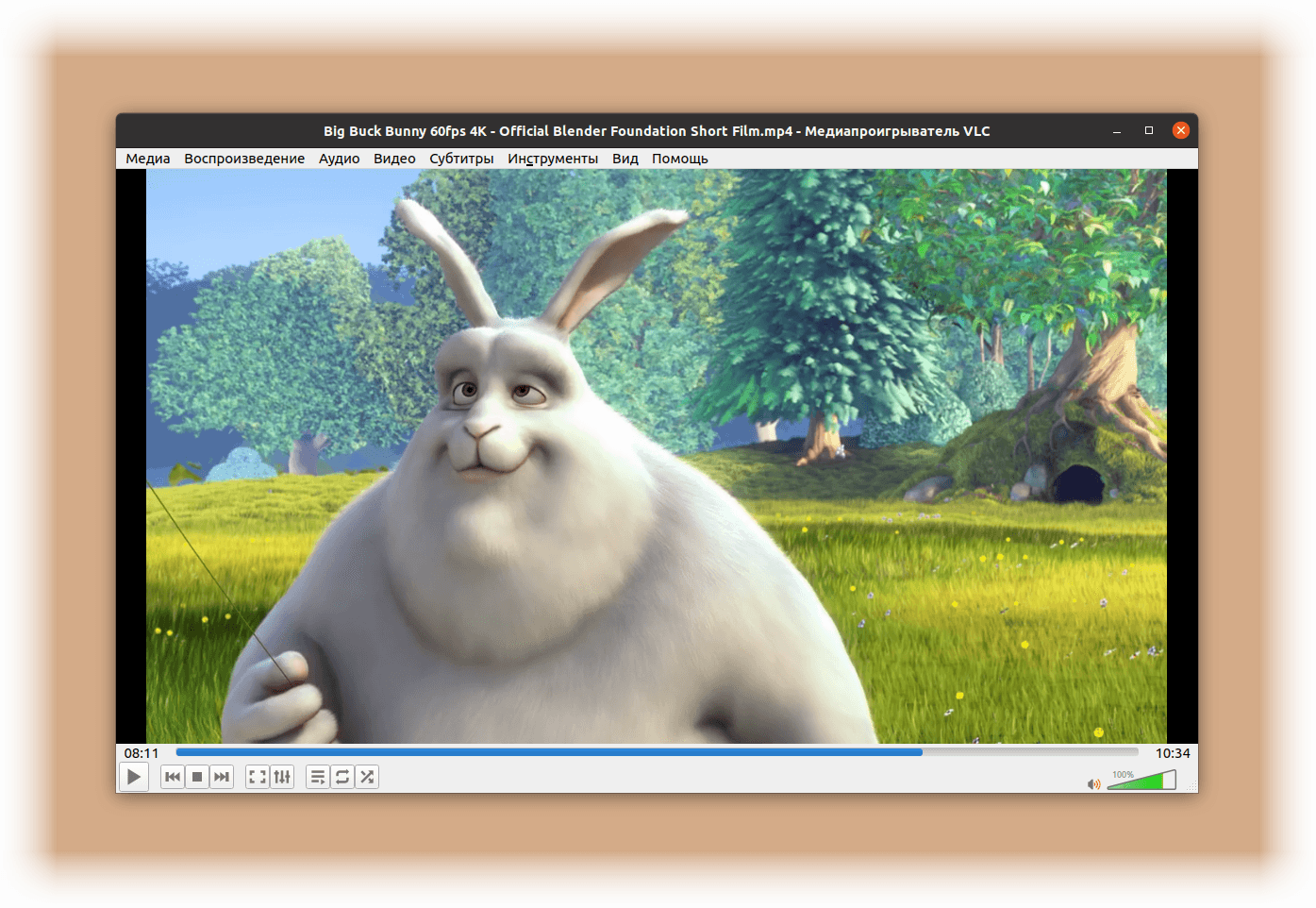
Task: Open the Помощь menu
Action: click(x=680, y=159)
